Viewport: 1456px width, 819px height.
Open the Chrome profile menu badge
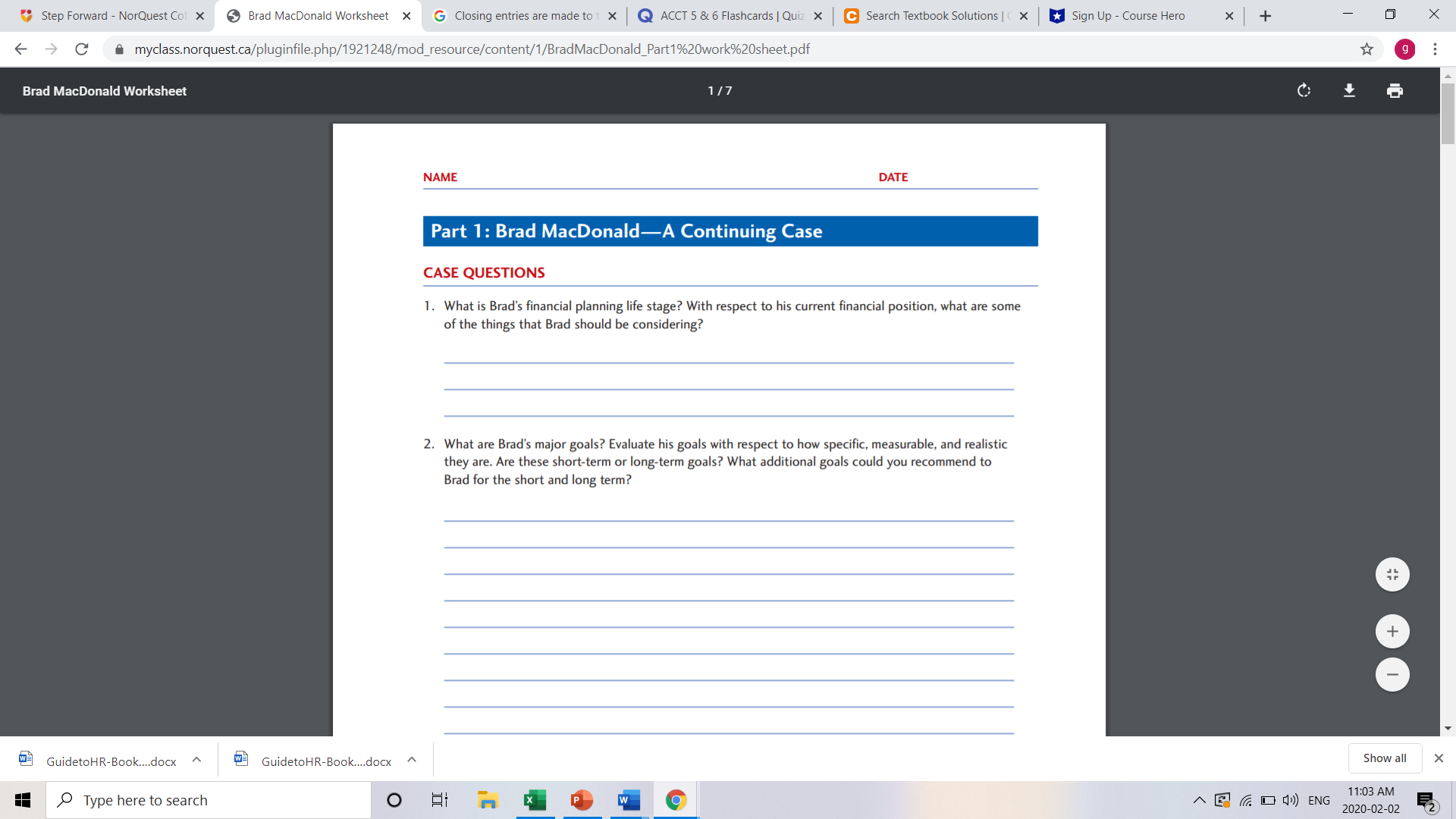[1406, 49]
